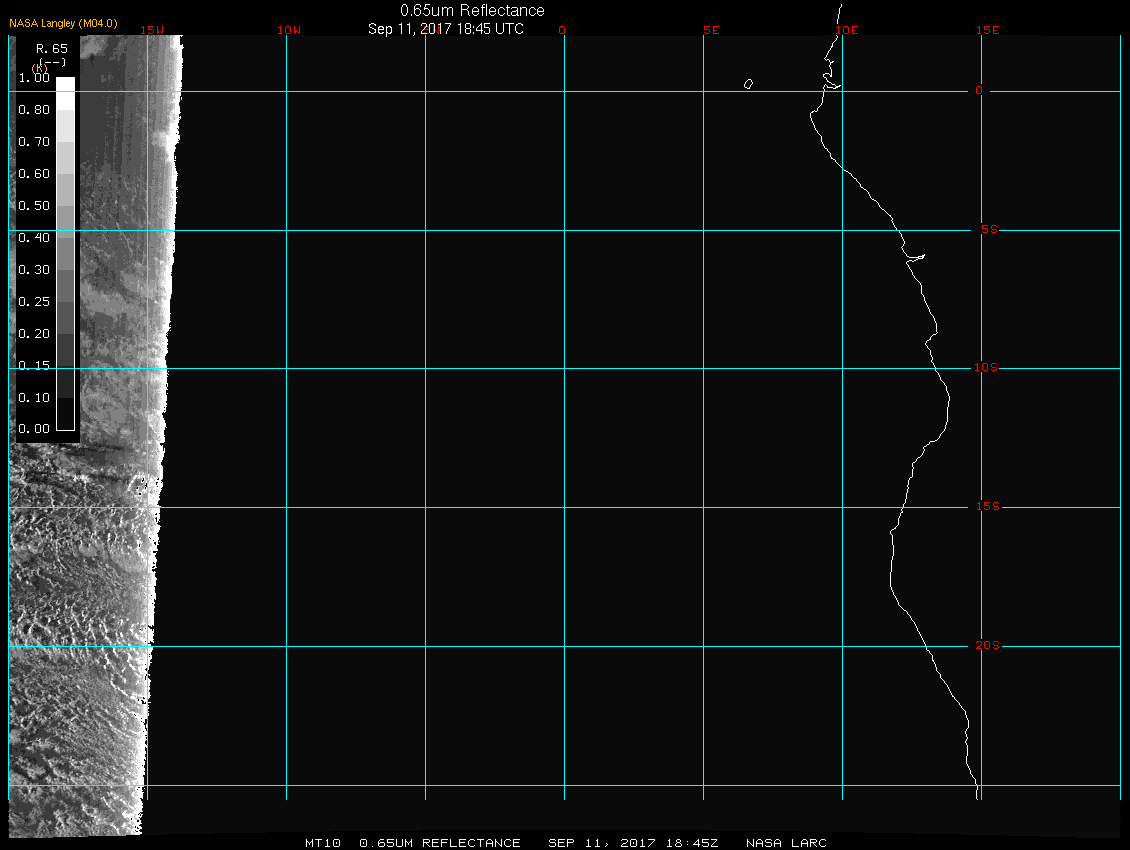Select the 0.50 value on reflectance scale
The height and width of the screenshot is (850, 1130).
pyautogui.click(x=34, y=206)
